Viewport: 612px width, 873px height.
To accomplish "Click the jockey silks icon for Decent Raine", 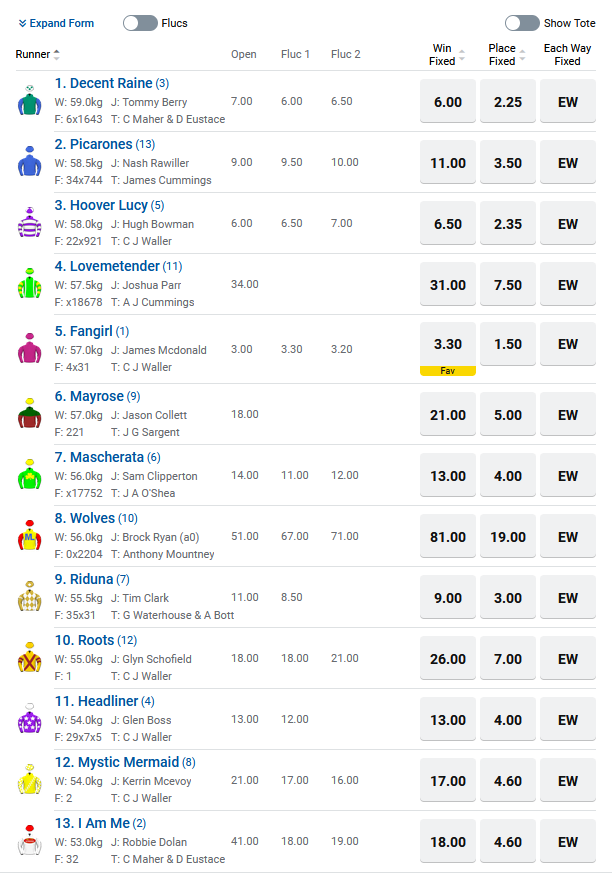I will (x=30, y=101).
